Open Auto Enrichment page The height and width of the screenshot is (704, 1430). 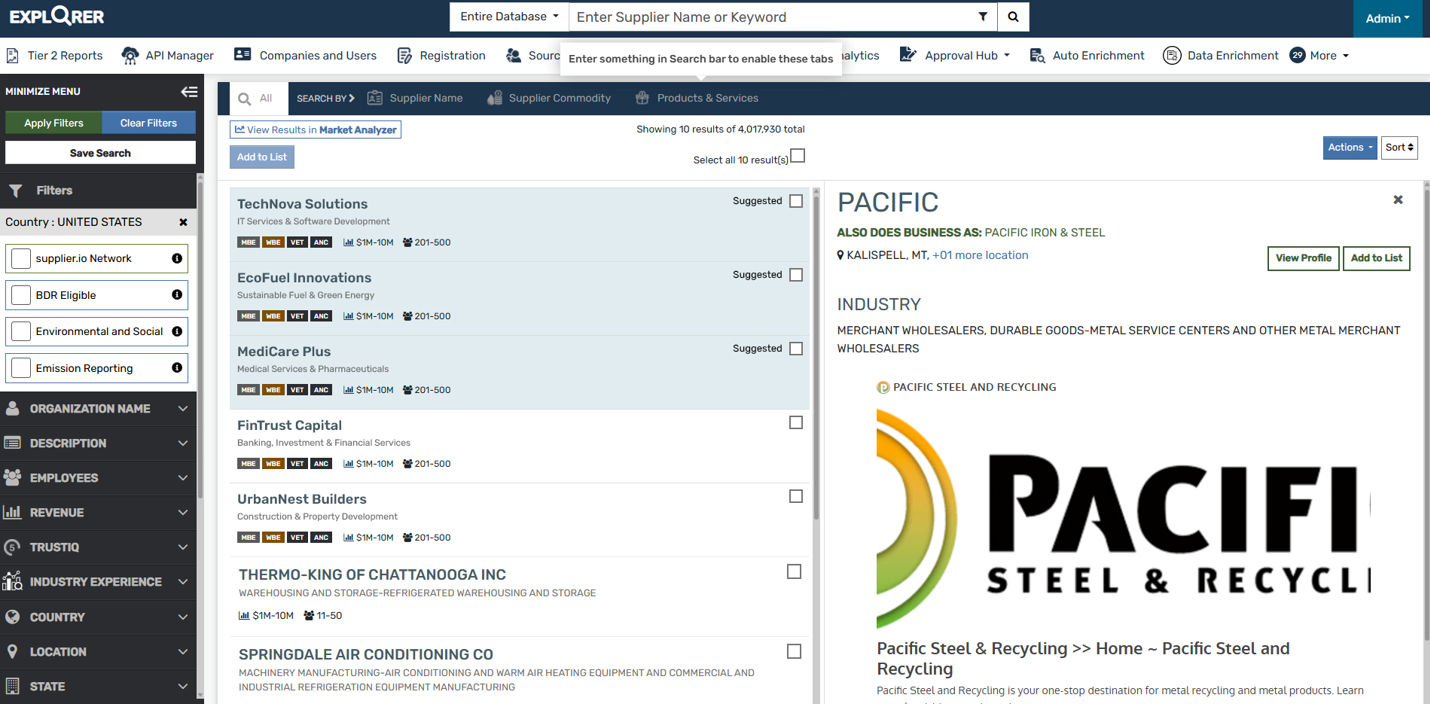(x=1087, y=56)
